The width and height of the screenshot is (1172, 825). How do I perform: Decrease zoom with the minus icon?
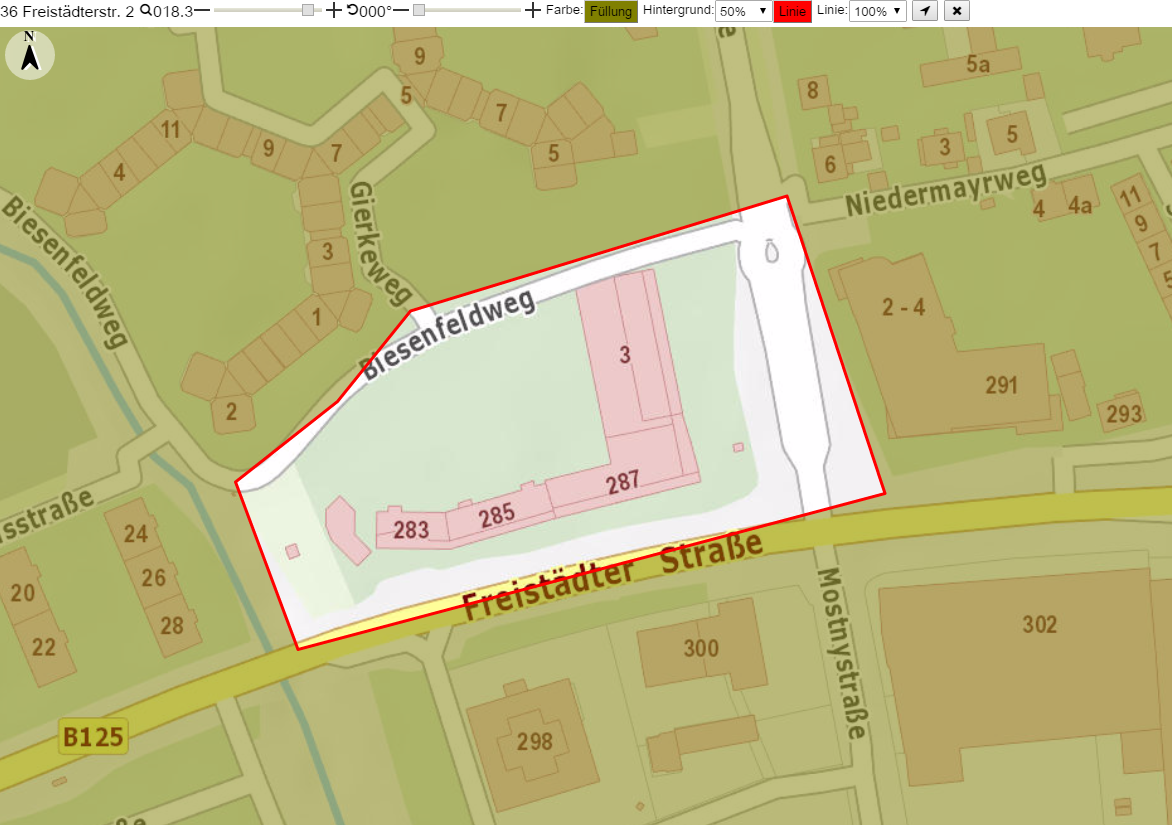click(x=202, y=10)
